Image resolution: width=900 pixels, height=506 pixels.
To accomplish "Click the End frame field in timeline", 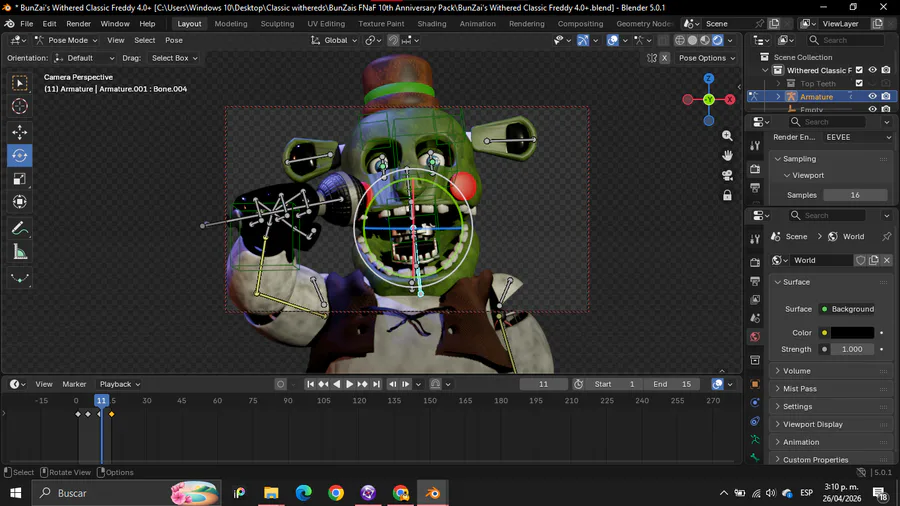I will pyautogui.click(x=672, y=384).
